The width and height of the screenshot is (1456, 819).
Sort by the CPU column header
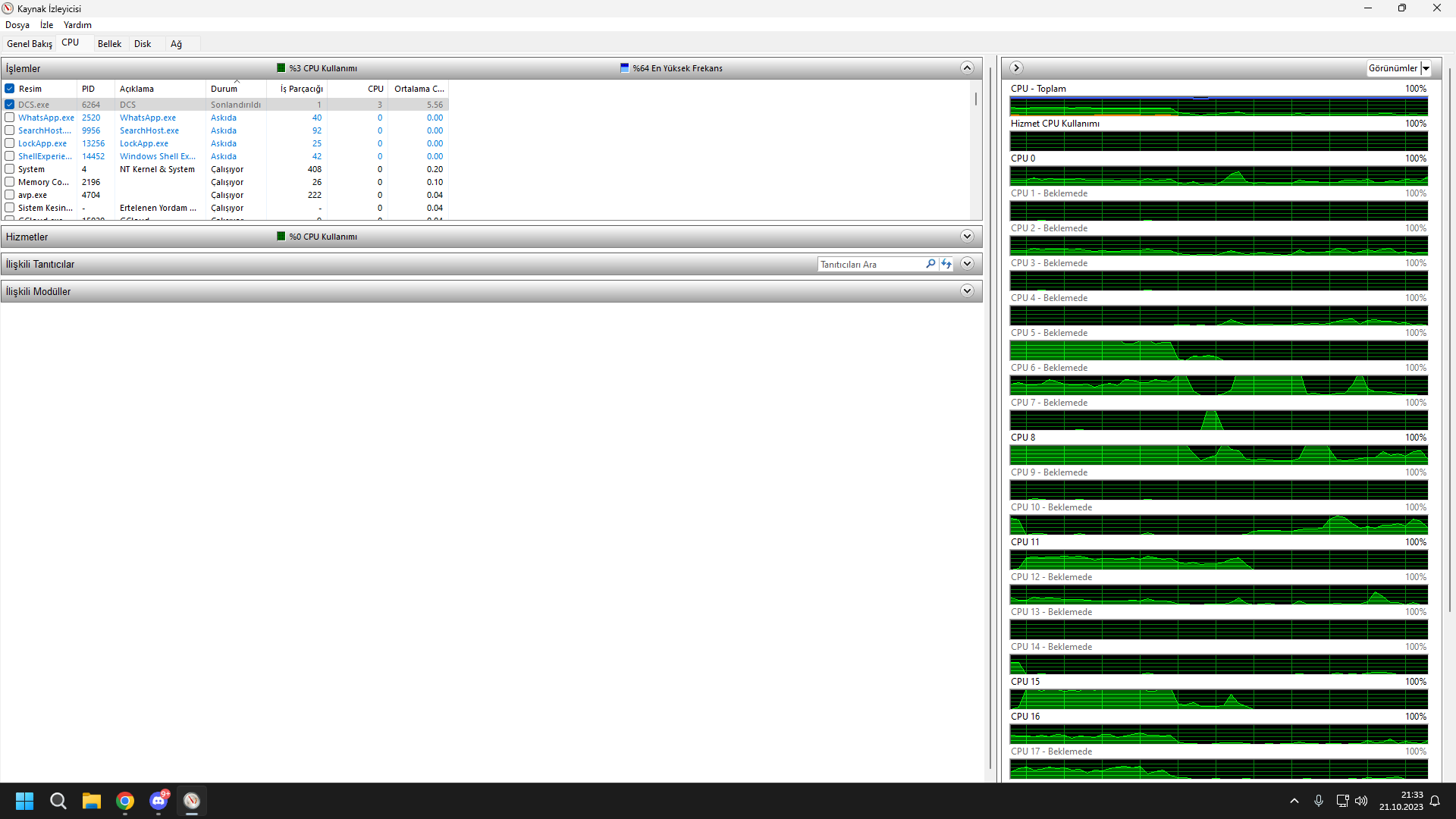coord(357,89)
